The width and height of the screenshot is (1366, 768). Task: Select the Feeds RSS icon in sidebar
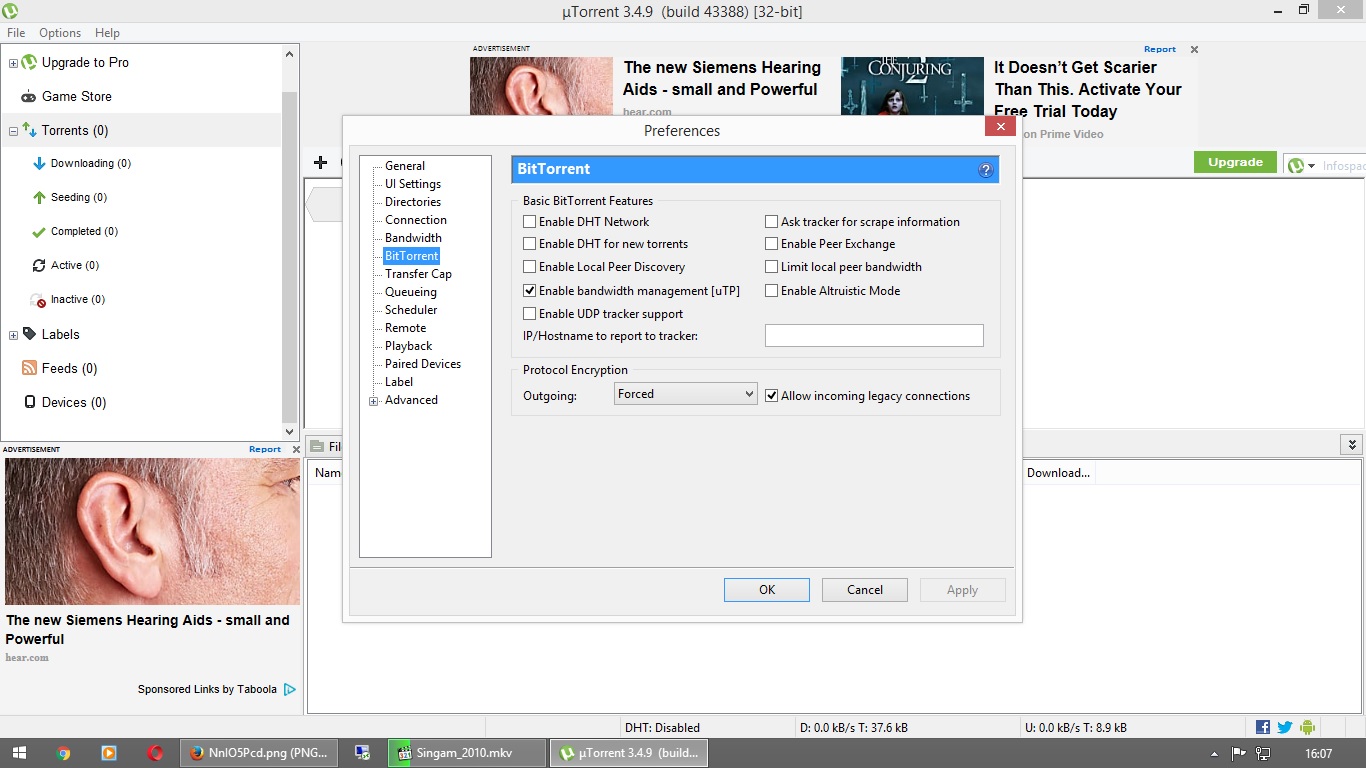pos(29,368)
